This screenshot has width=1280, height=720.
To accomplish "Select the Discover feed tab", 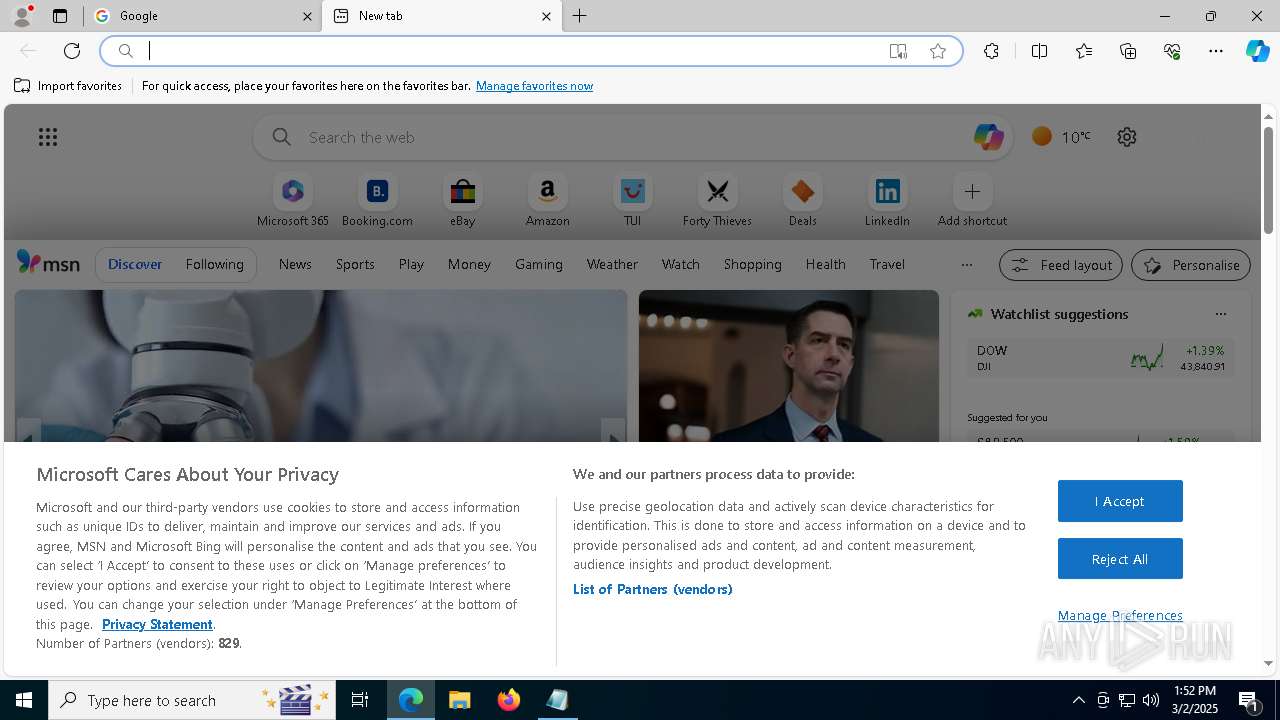I will point(135,264).
